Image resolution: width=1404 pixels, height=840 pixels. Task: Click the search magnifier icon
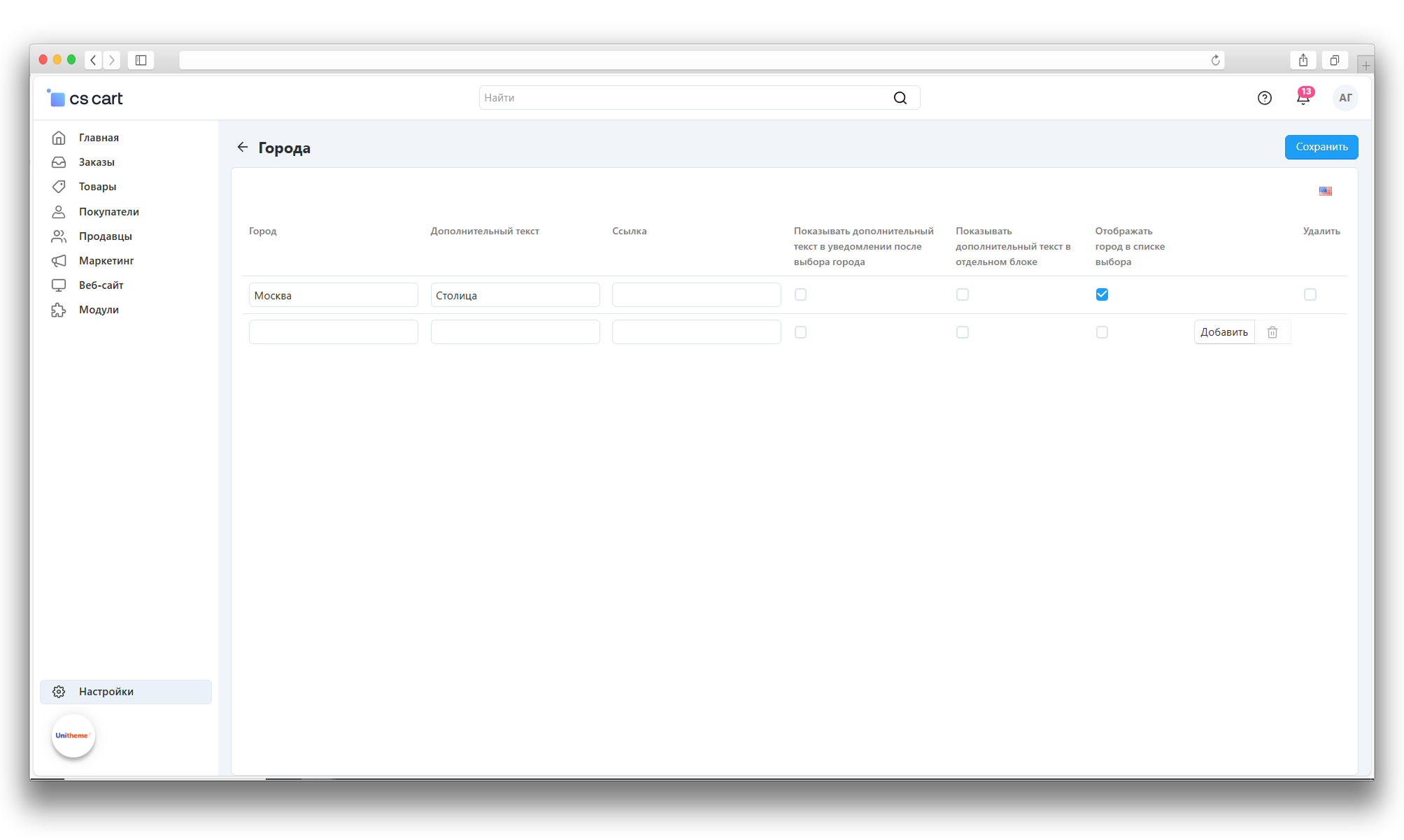pos(900,99)
